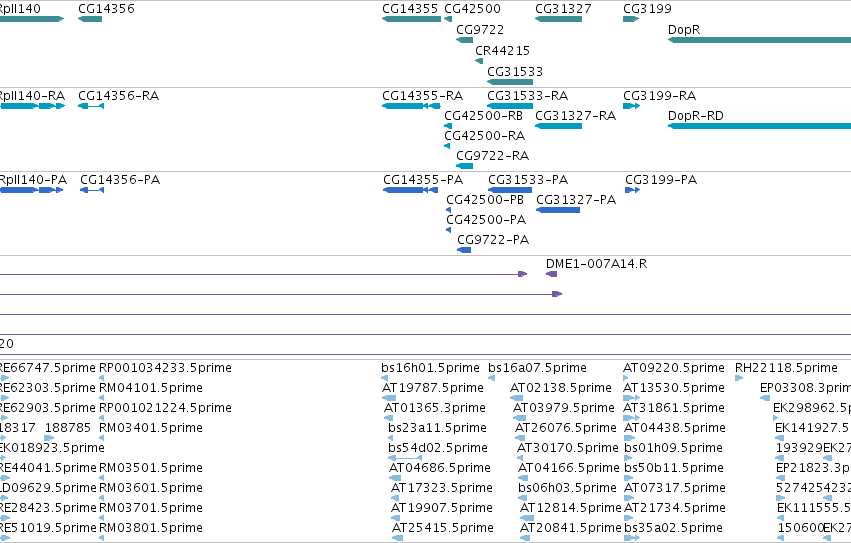Click the AT07317.5prime EST label
This screenshot has width=851, height=543.
(x=675, y=488)
